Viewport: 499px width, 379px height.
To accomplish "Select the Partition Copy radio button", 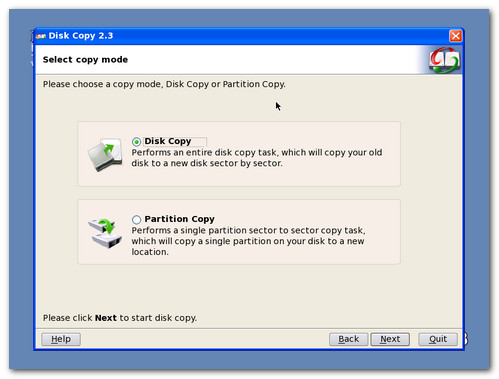I will [x=136, y=219].
